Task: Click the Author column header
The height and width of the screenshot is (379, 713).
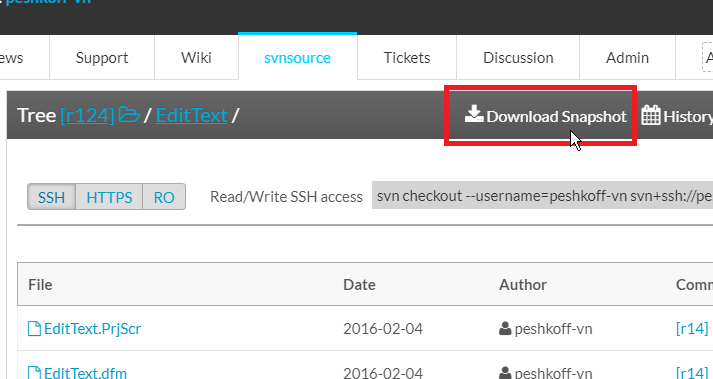Action: point(523,285)
